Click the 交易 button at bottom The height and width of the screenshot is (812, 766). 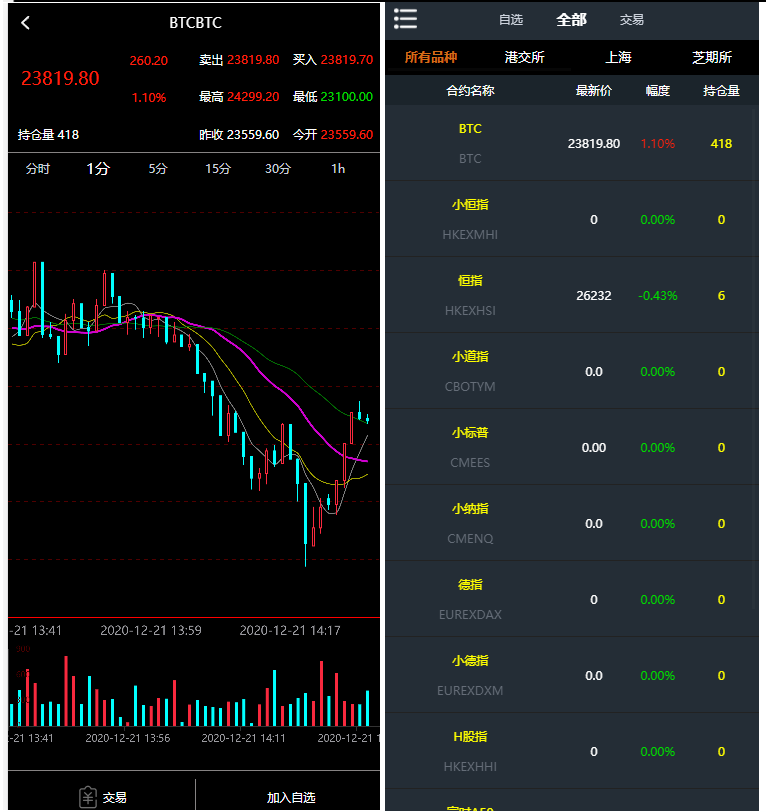pos(102,797)
